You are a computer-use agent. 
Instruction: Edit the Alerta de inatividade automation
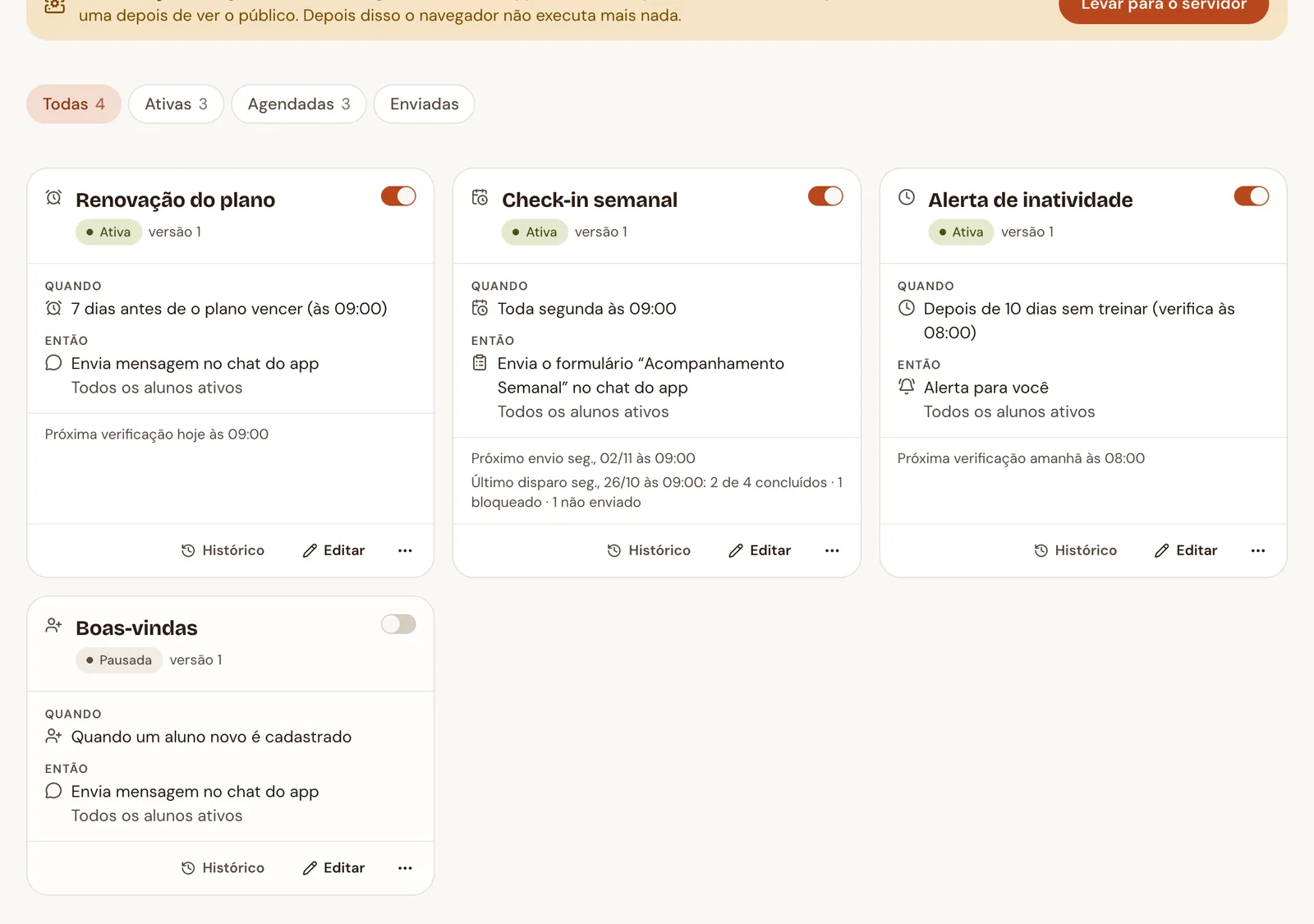click(1186, 550)
